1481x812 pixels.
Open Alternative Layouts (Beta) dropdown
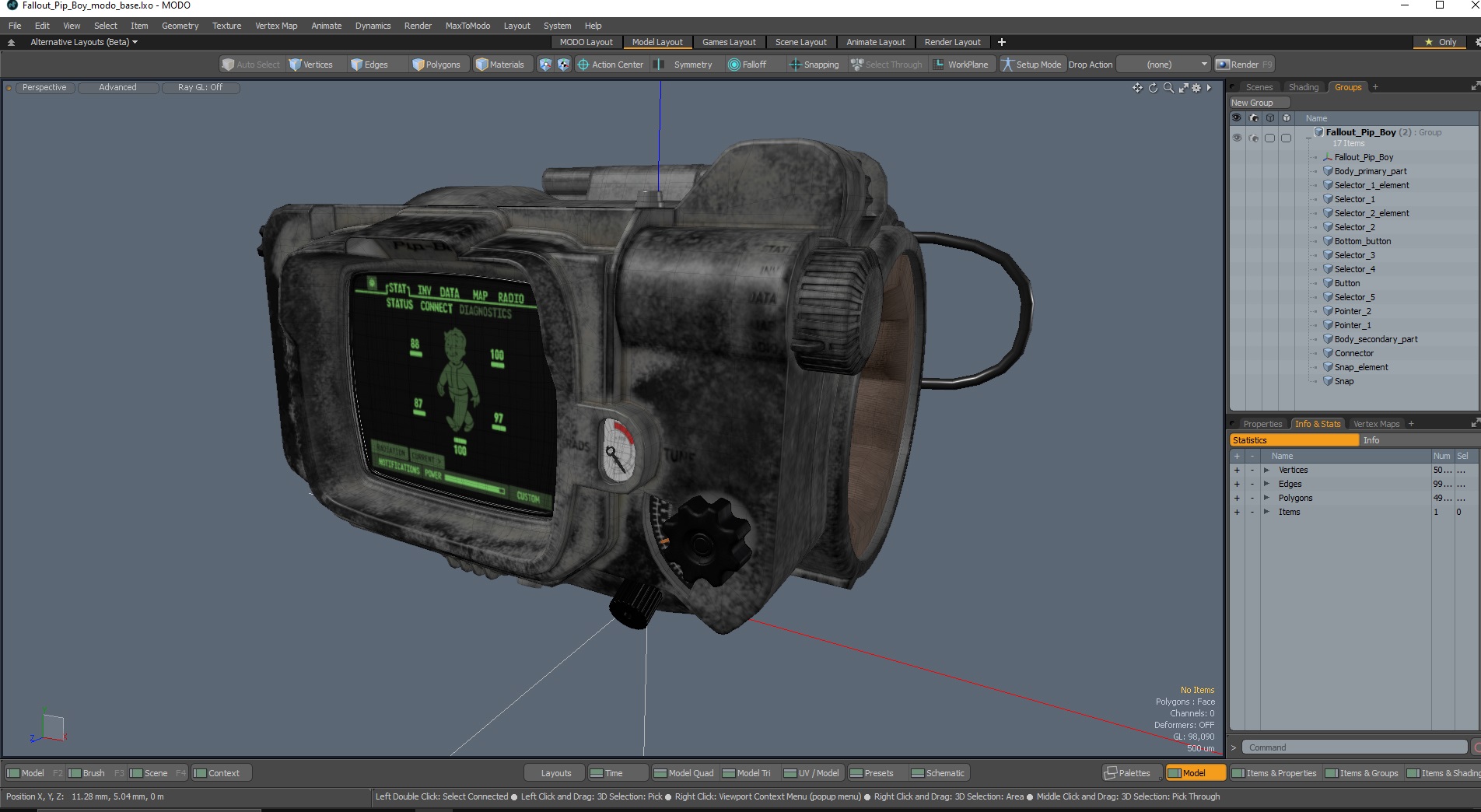point(84,42)
